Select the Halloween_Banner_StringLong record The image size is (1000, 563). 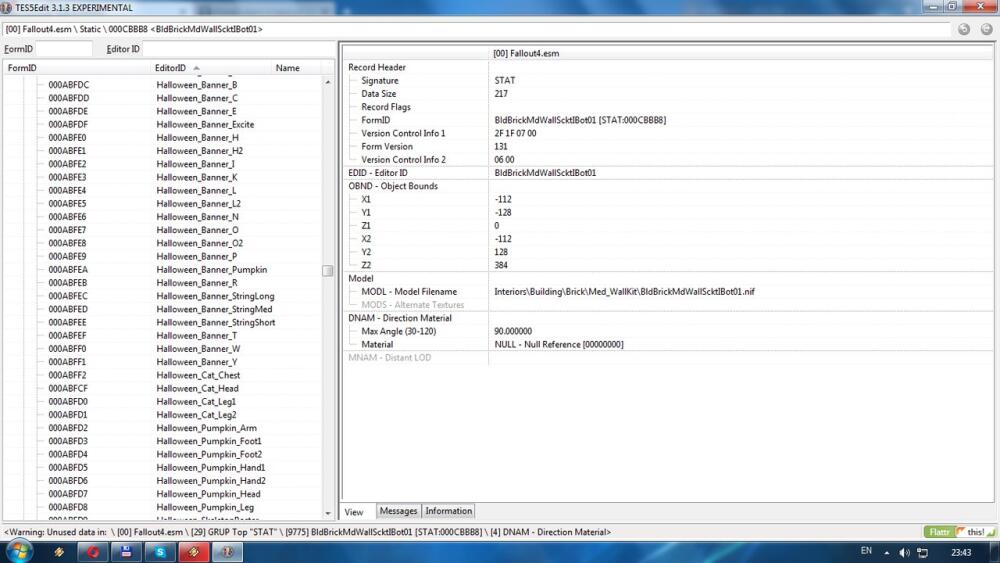216,296
